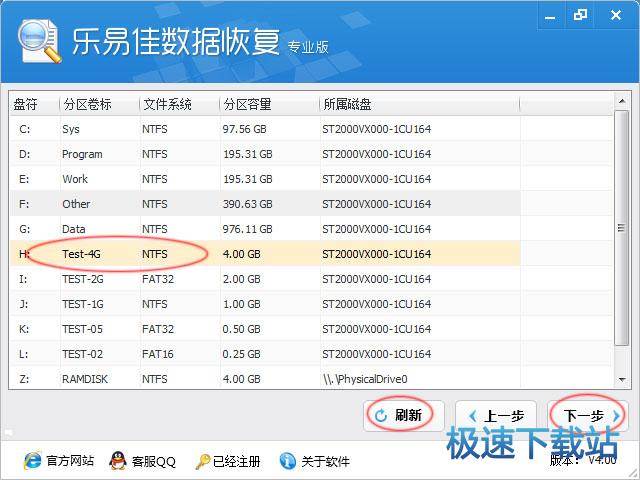Select the L: drive row
The height and width of the screenshot is (480, 640).
tap(265, 353)
